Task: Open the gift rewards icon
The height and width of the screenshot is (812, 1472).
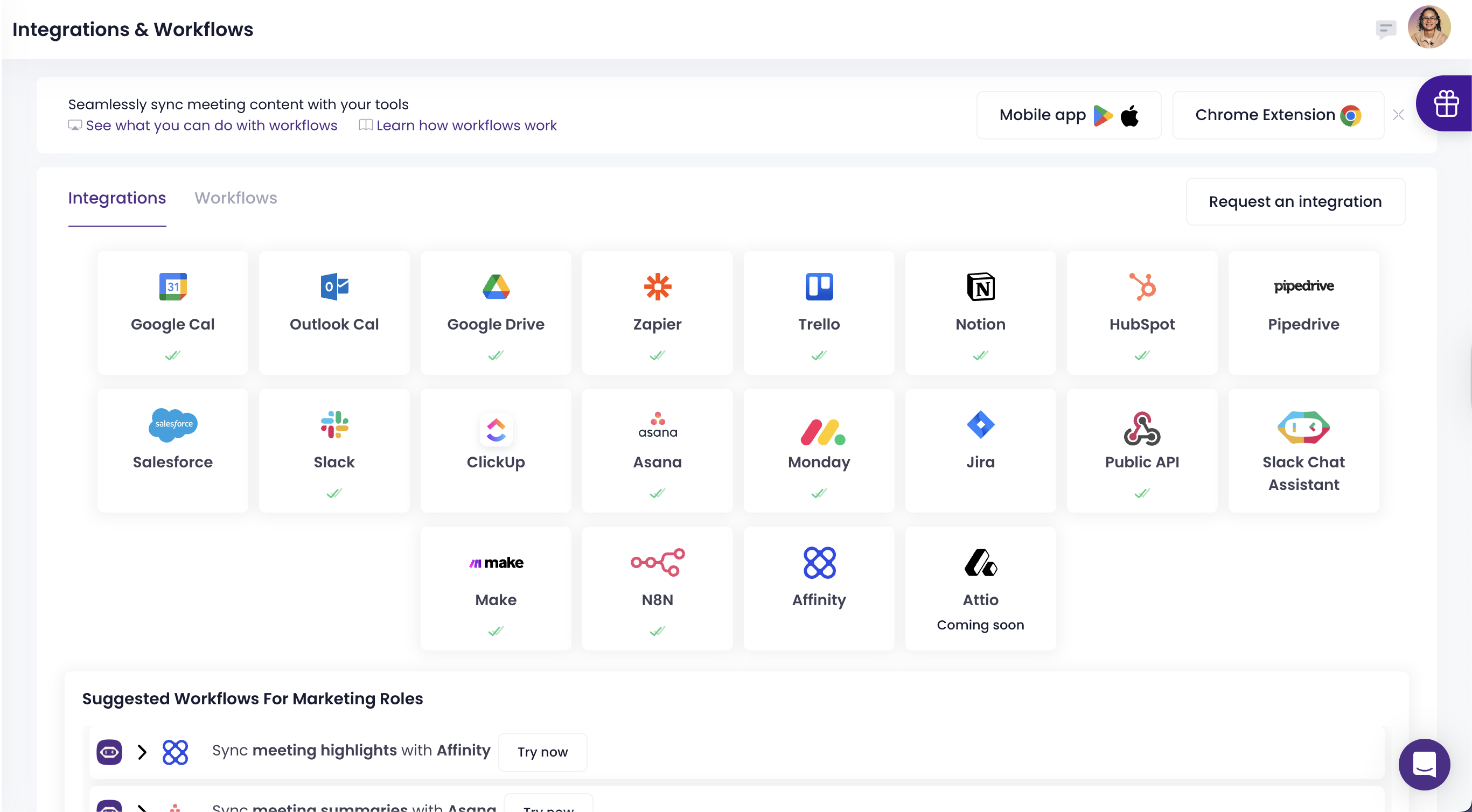Action: (1446, 103)
